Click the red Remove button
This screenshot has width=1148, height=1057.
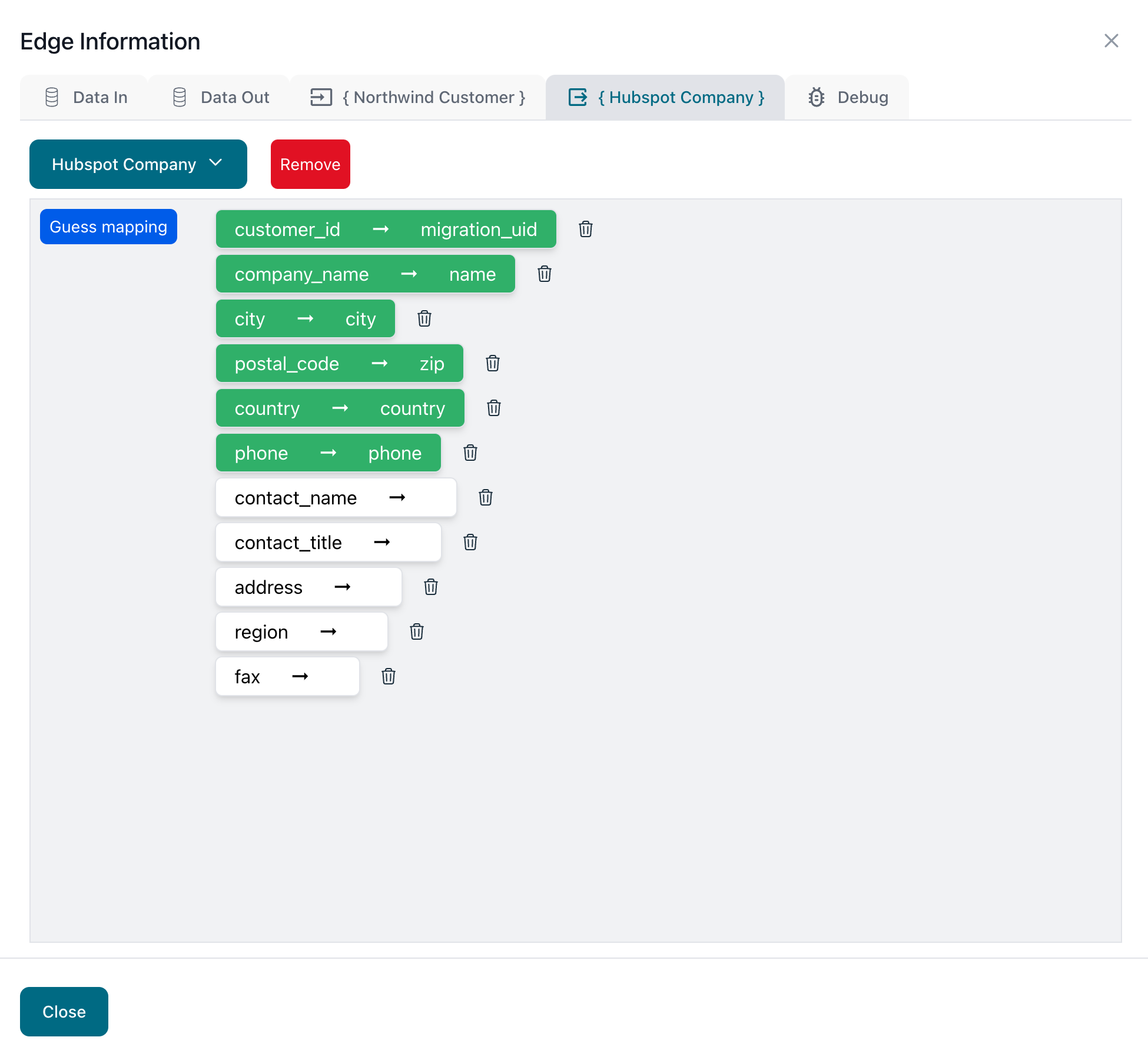(310, 164)
